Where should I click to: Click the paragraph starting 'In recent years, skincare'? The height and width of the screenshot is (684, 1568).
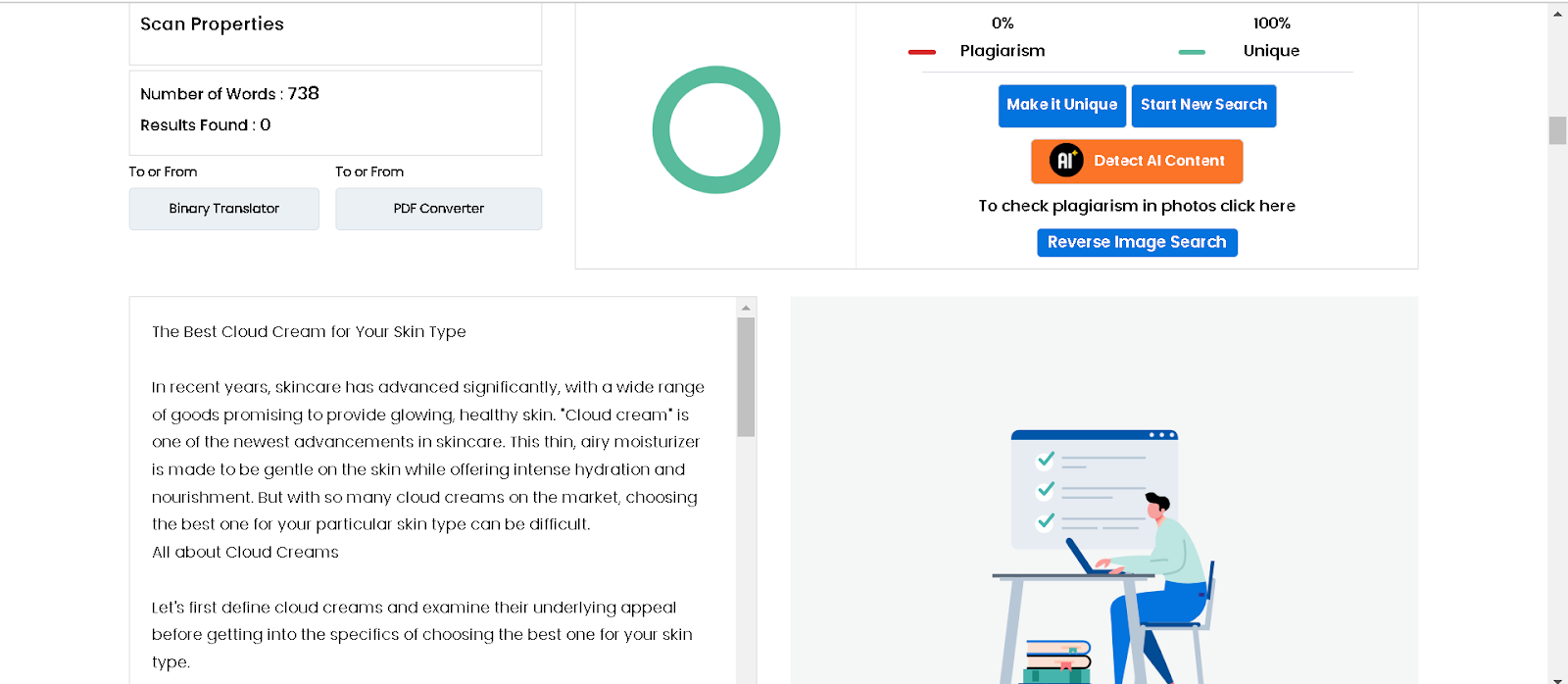(428, 456)
